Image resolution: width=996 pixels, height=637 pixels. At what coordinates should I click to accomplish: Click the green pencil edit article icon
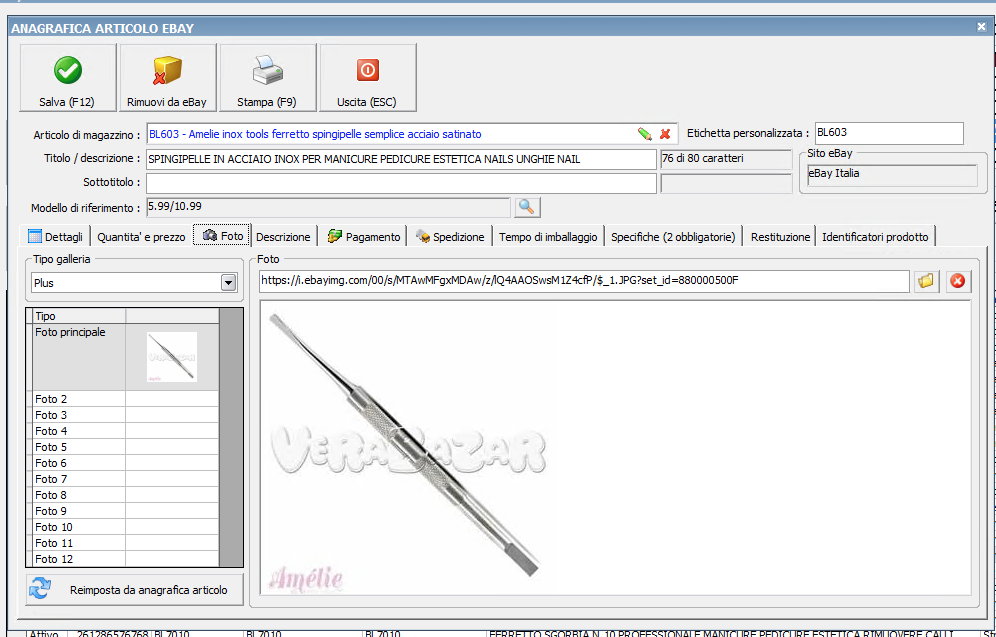click(645, 134)
